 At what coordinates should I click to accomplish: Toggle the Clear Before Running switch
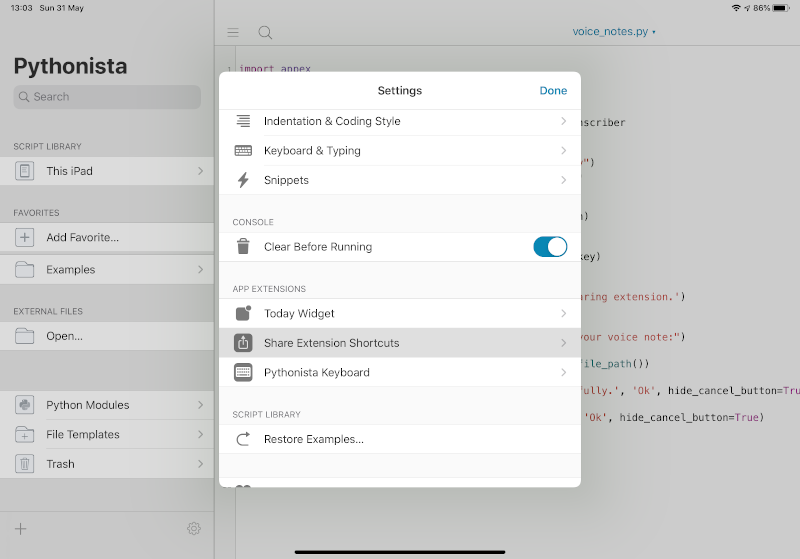[550, 247]
